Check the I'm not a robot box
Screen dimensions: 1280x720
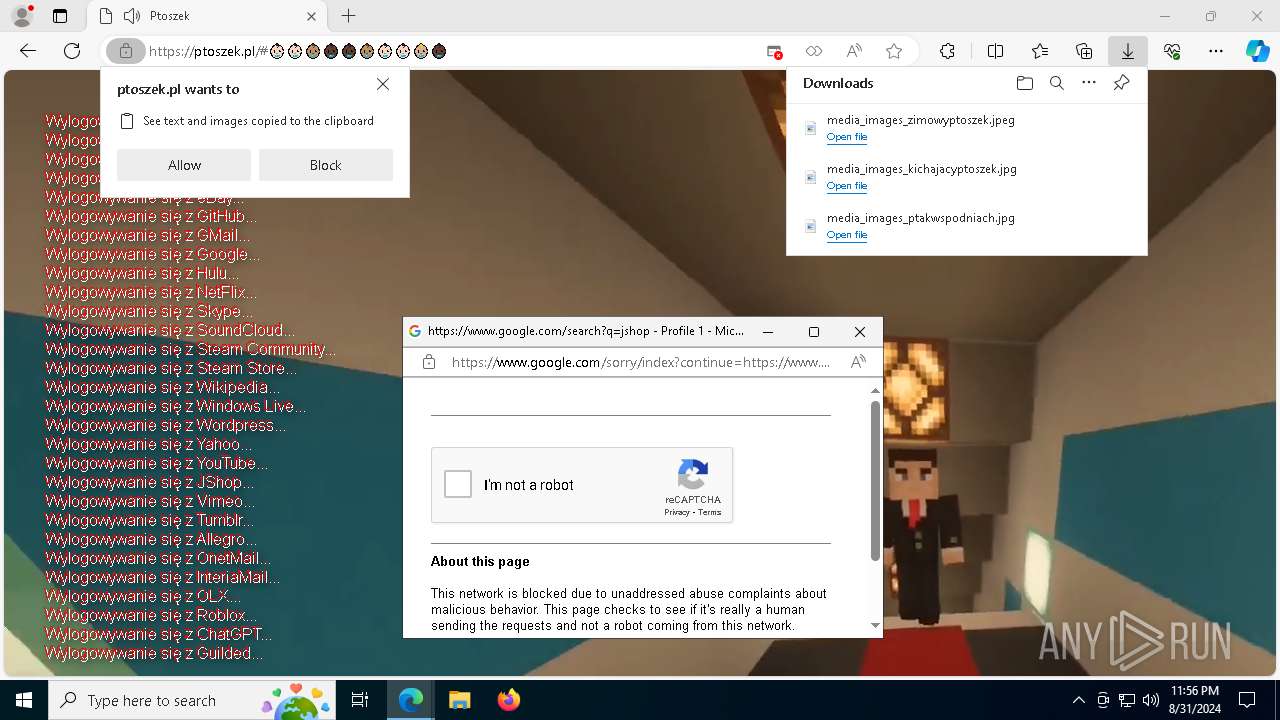(458, 484)
